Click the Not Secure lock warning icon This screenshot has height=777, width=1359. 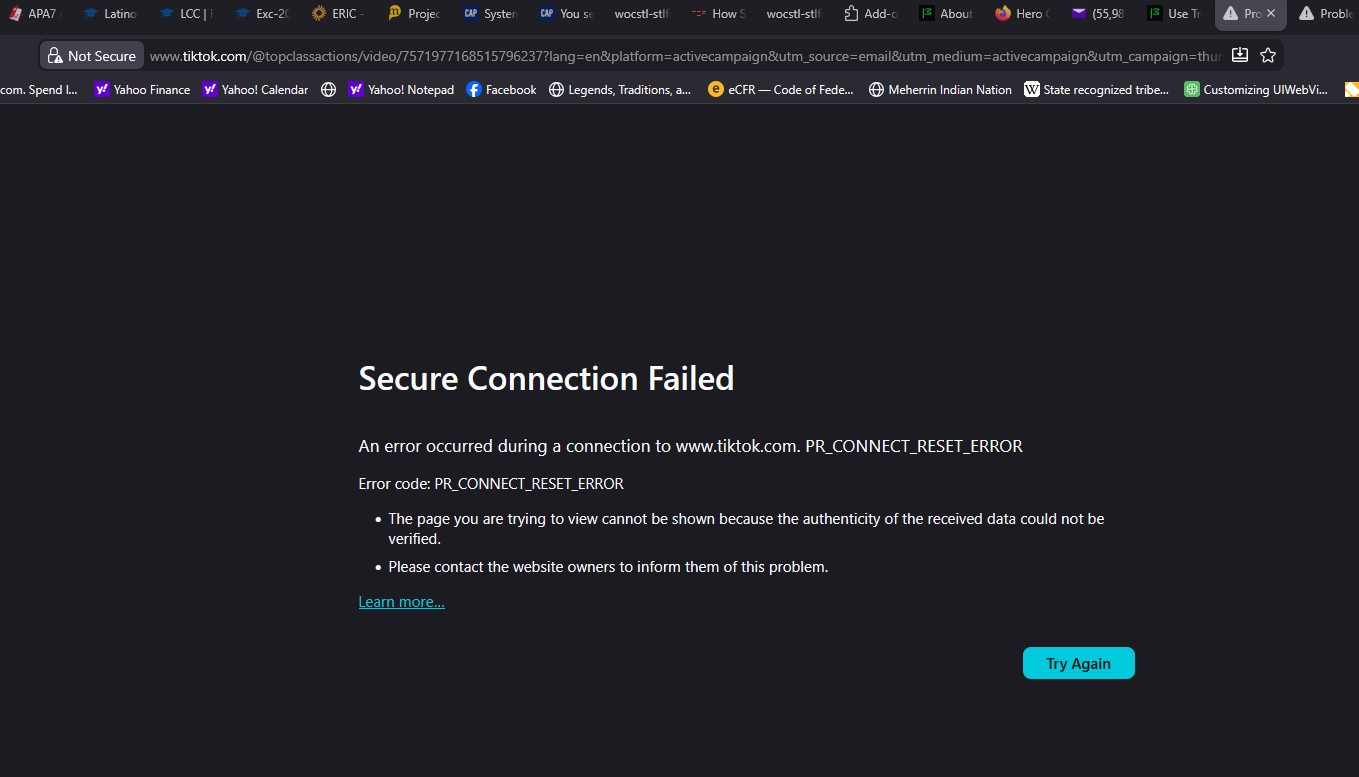tap(56, 56)
